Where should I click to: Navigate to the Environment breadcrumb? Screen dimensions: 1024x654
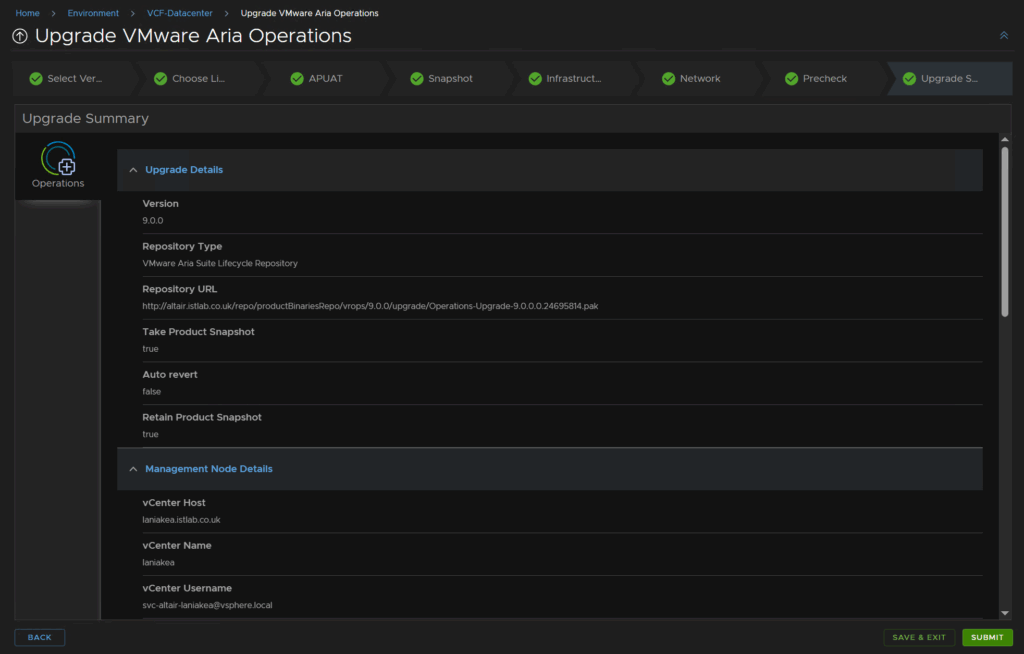(93, 13)
